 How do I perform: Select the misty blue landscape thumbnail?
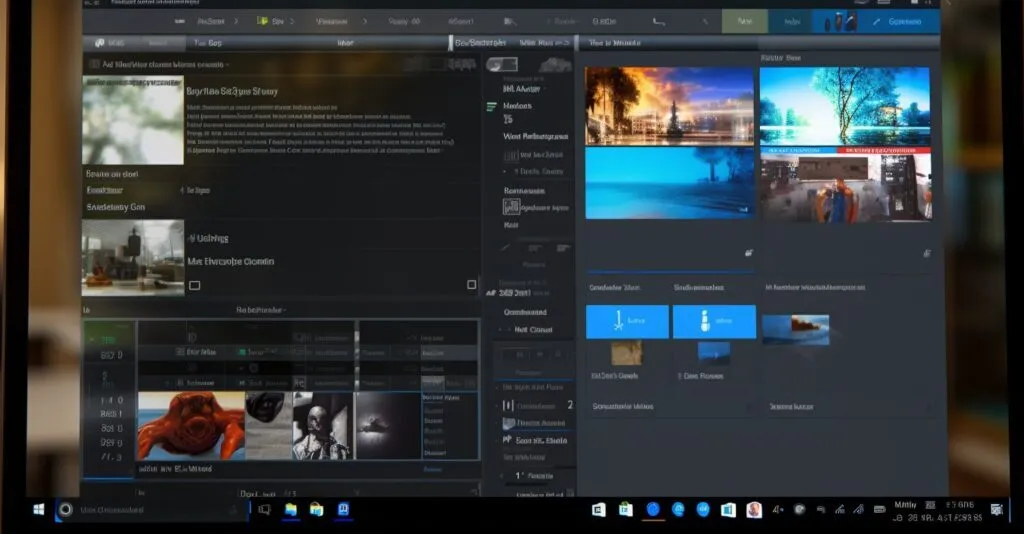coord(669,183)
